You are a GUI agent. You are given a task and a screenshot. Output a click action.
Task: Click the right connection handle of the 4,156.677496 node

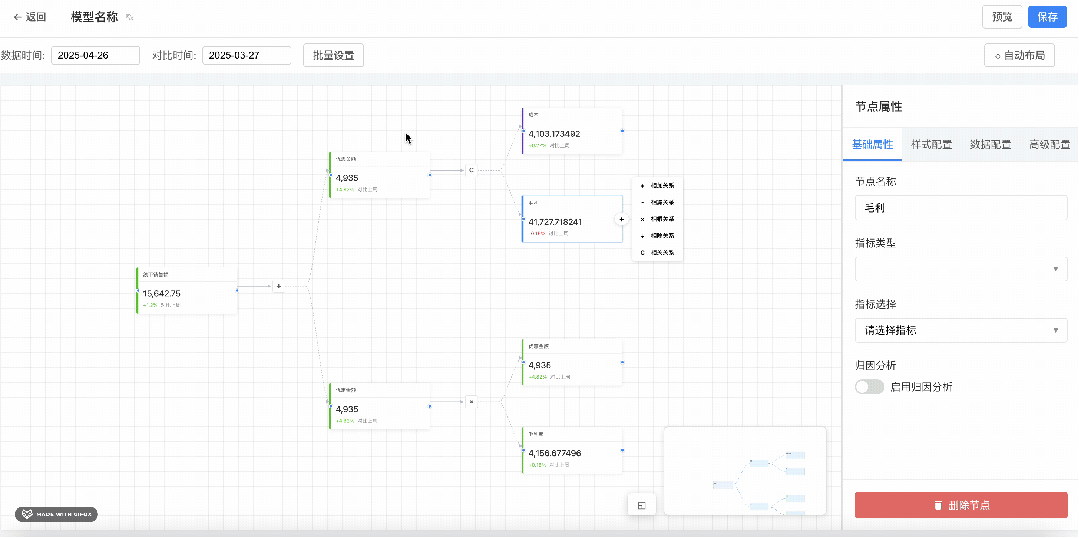click(623, 450)
